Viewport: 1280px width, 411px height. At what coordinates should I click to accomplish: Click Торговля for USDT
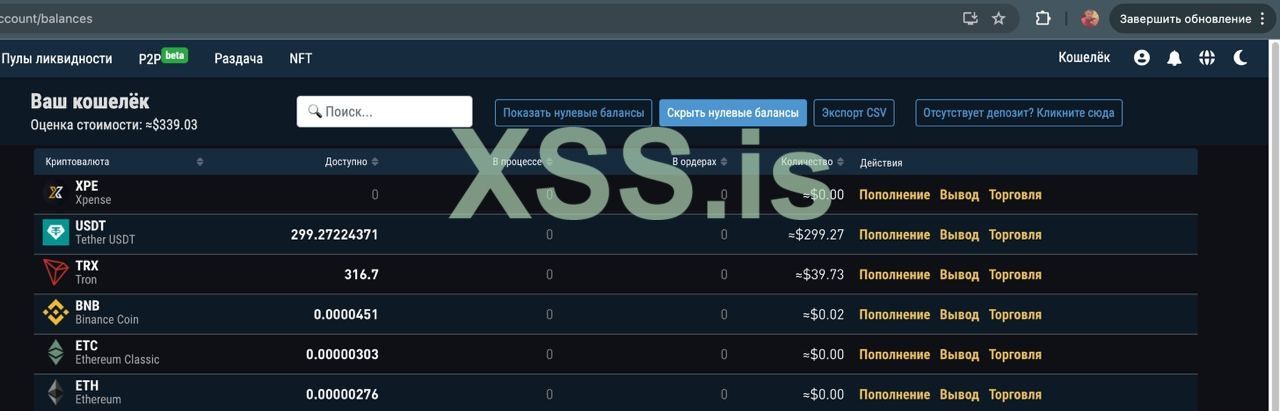[x=1015, y=234]
